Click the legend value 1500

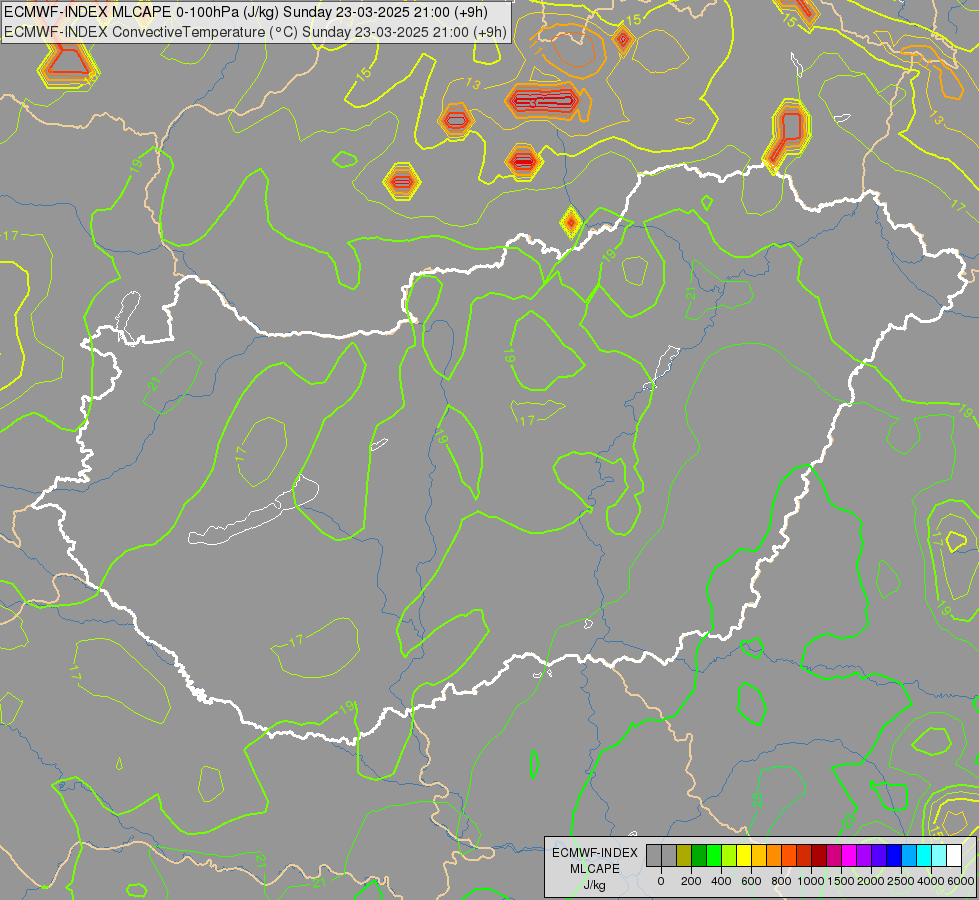click(x=841, y=881)
